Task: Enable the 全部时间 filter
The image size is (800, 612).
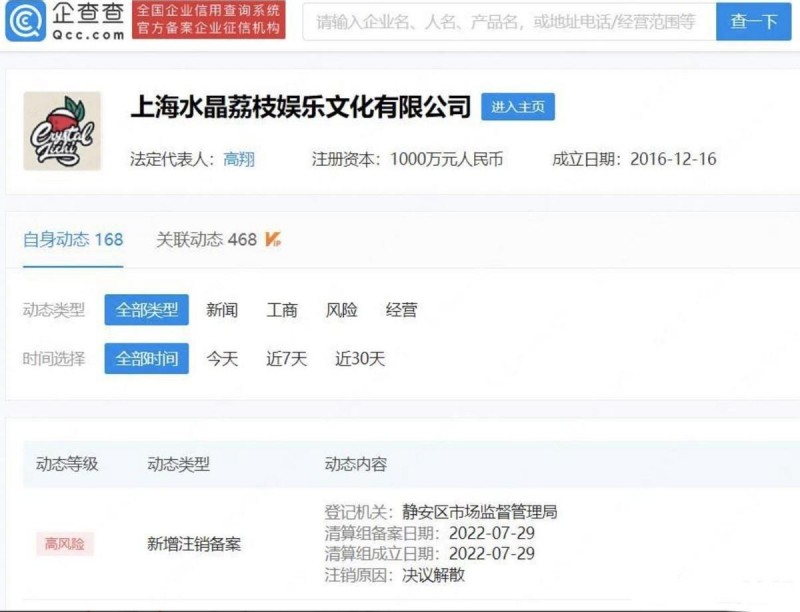Action: 146,359
